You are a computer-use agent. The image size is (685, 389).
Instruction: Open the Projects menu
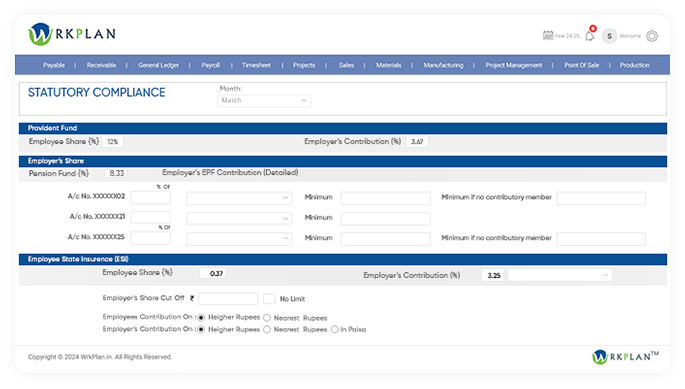tap(304, 65)
